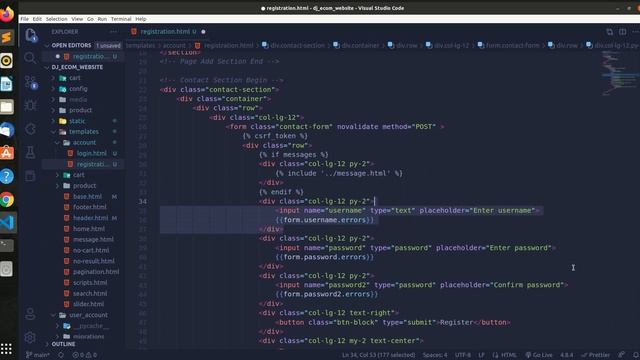Open the Manage gear menu
The height and width of the screenshot is (360, 640).
pyautogui.click(x=30, y=337)
